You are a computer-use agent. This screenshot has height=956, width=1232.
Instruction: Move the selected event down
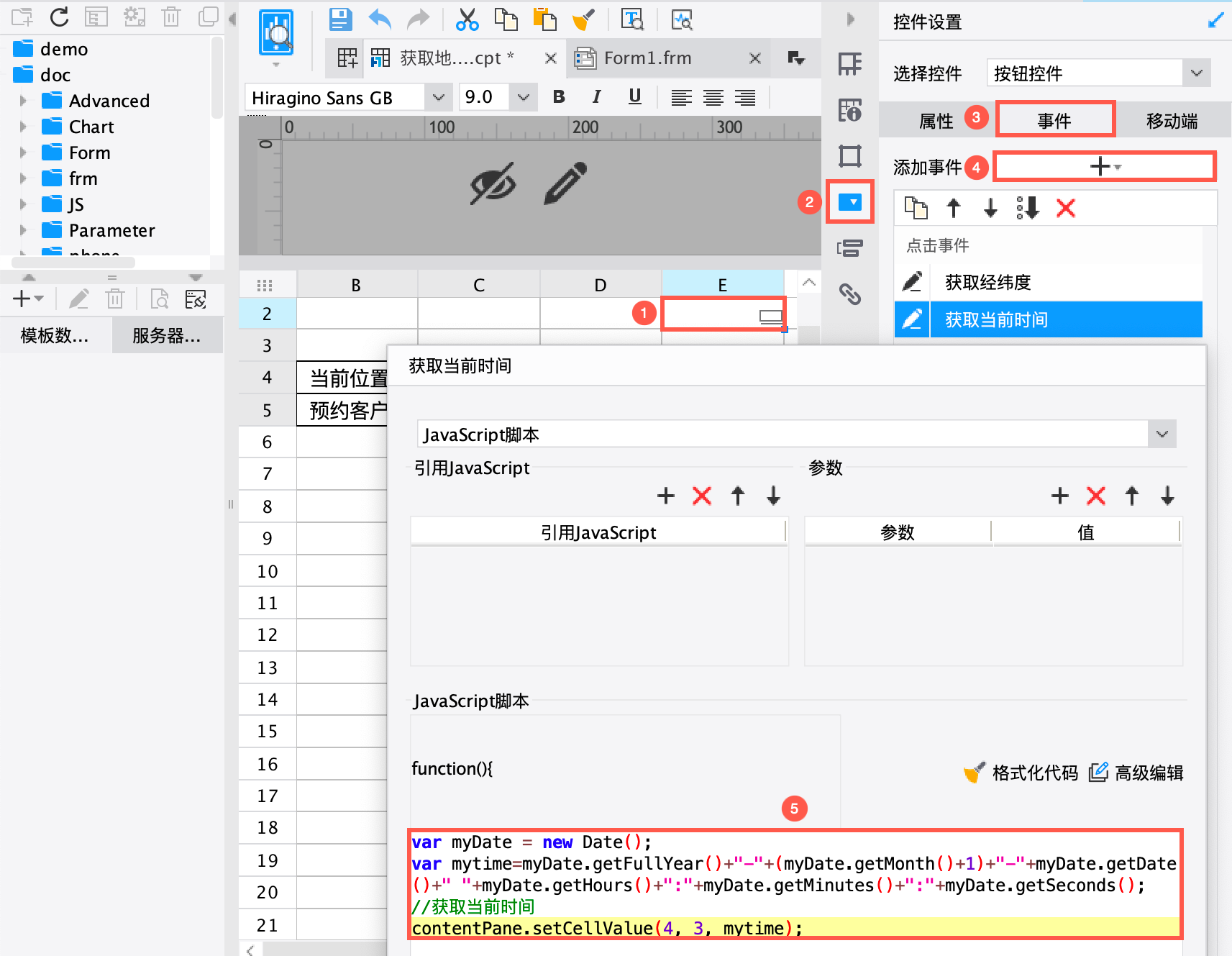pyautogui.click(x=990, y=209)
